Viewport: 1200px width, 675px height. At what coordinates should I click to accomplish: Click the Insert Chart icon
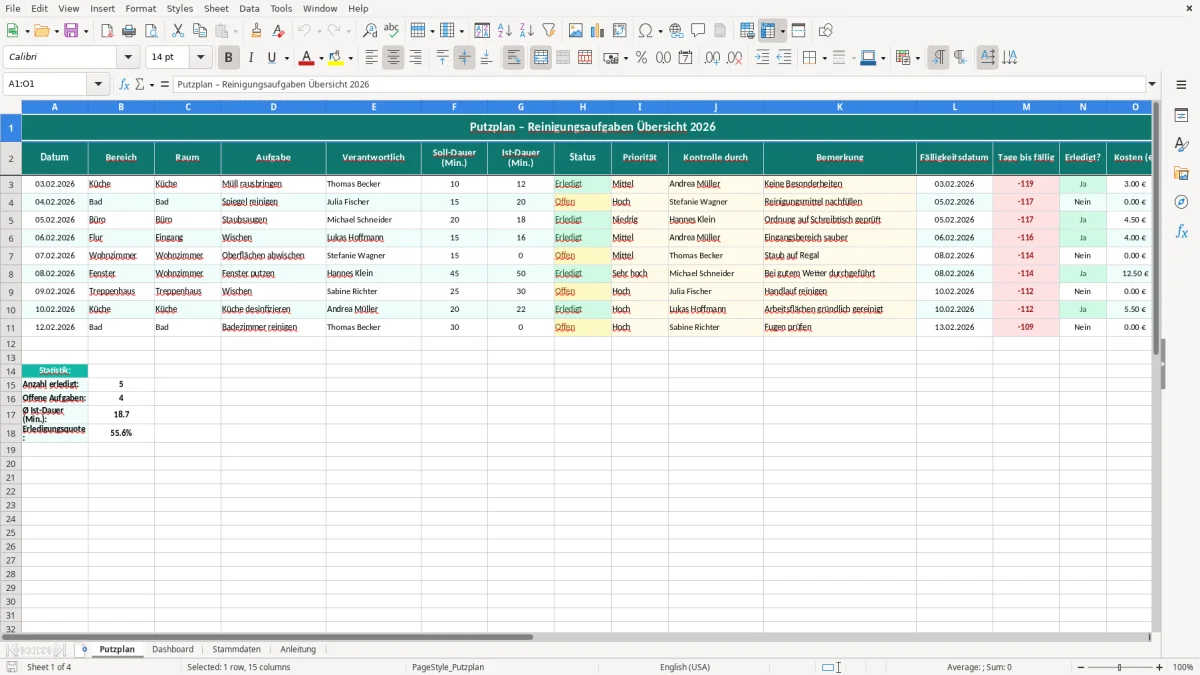[x=598, y=31]
